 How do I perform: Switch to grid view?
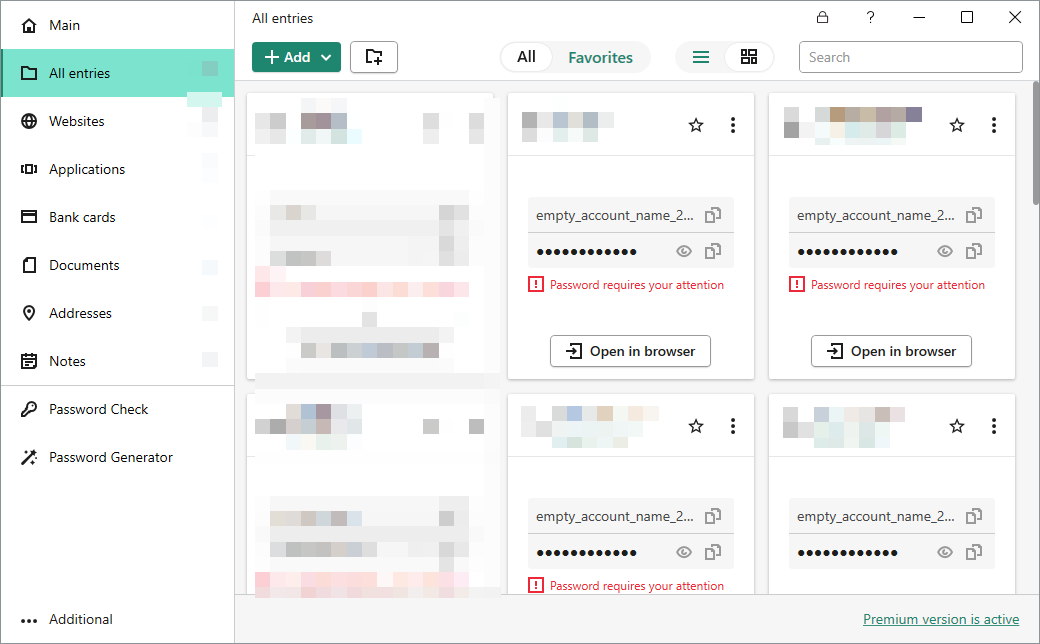[749, 57]
